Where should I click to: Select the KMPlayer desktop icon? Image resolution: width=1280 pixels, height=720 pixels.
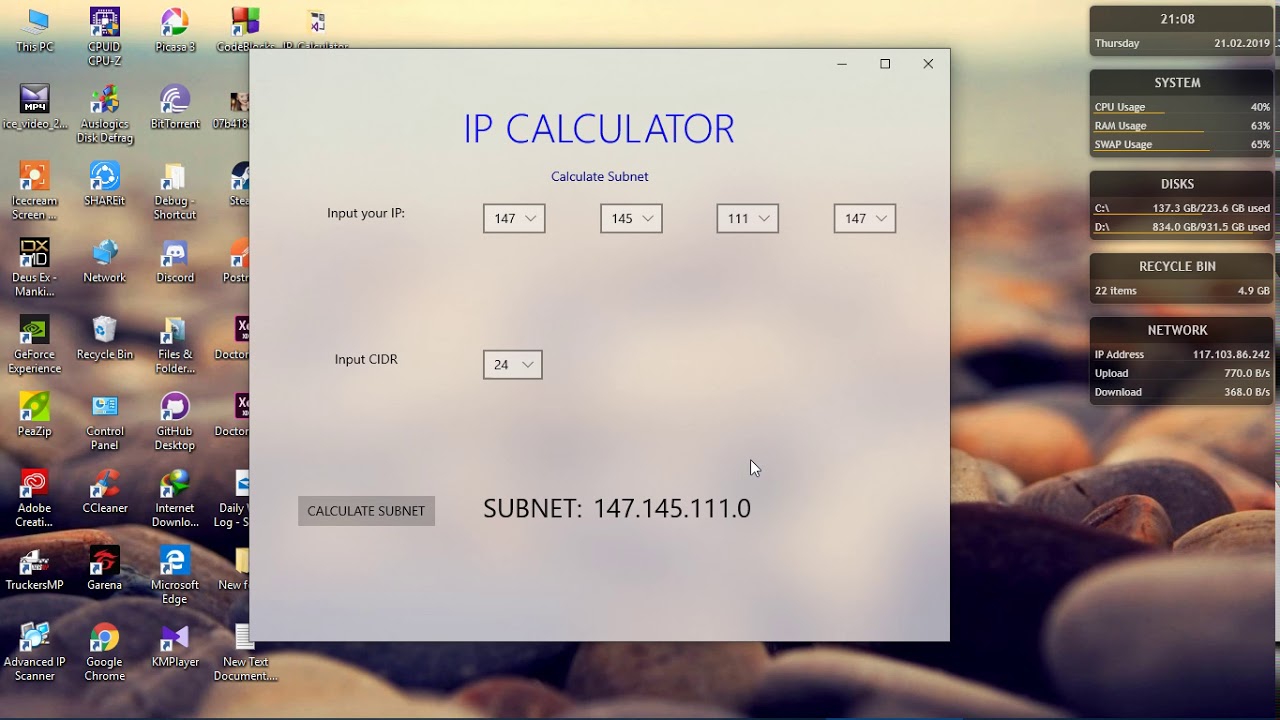coord(175,646)
